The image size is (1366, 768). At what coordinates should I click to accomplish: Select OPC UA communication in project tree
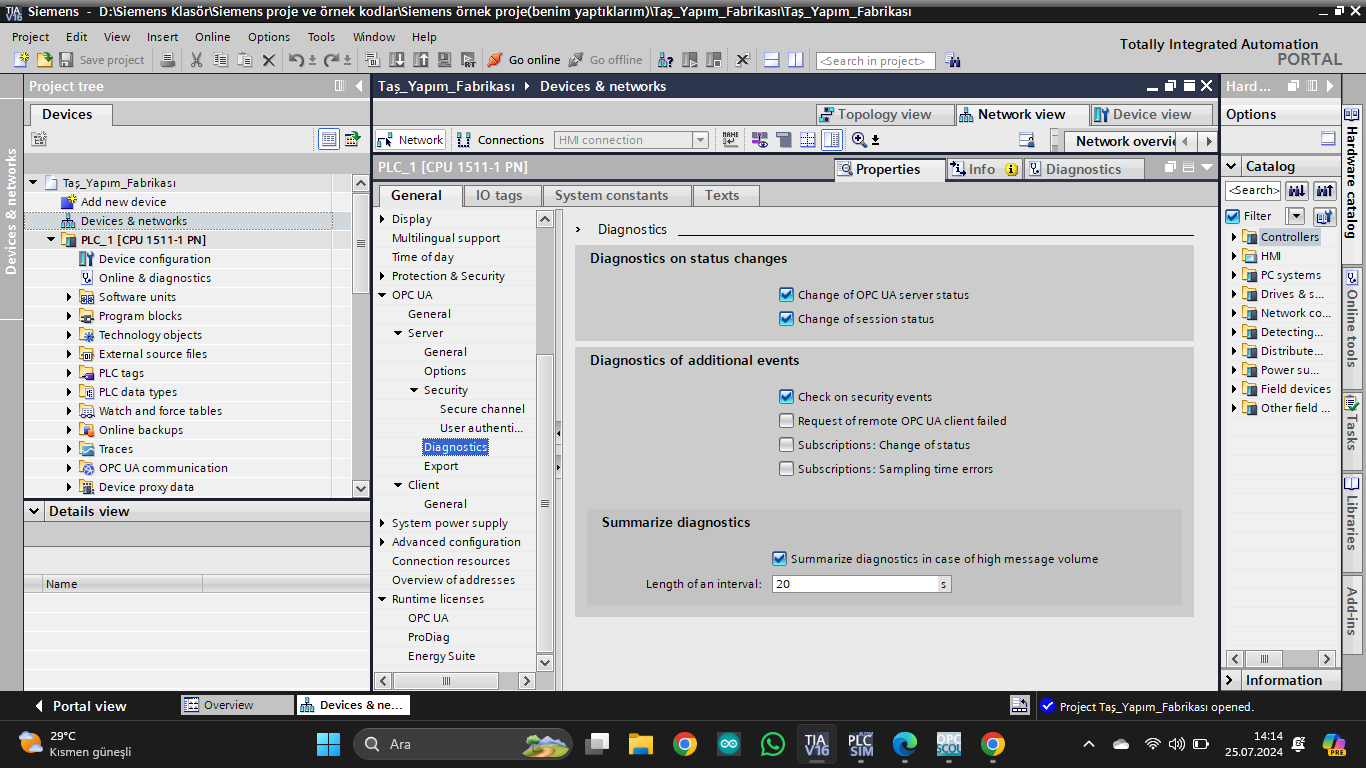pyautogui.click(x=163, y=468)
